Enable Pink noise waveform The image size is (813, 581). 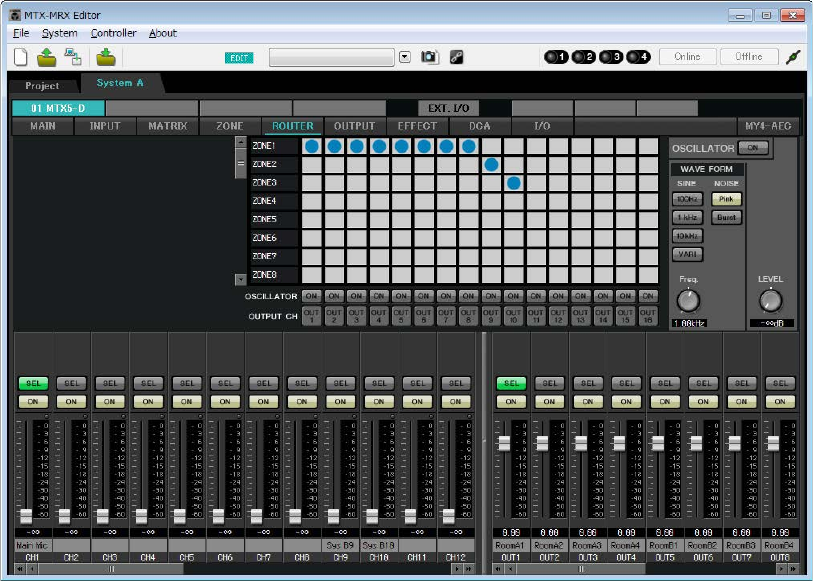[725, 199]
